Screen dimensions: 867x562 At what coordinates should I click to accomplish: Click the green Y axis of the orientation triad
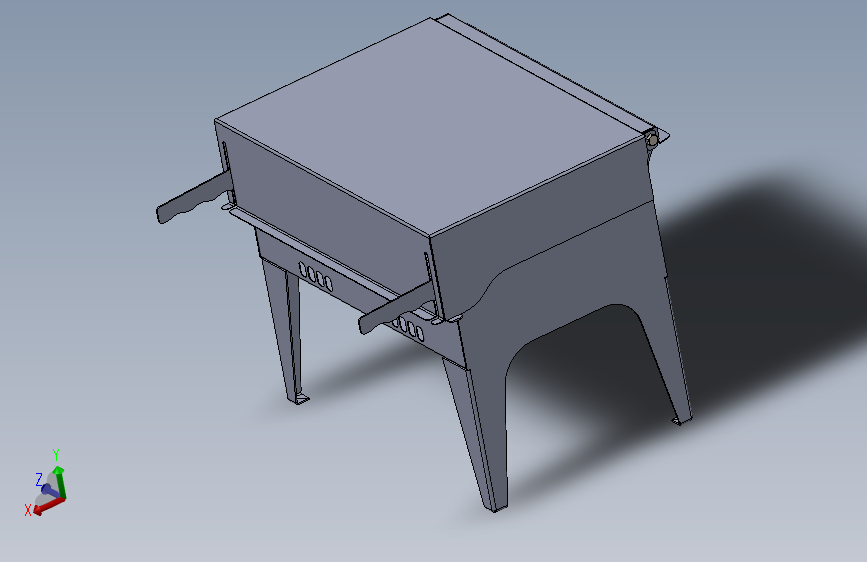[59, 483]
